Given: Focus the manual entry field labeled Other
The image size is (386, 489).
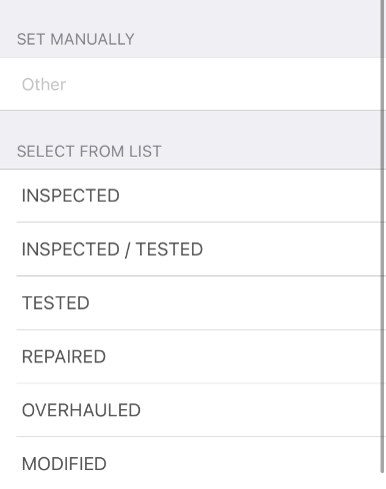Looking at the screenshot, I should pyautogui.click(x=191, y=84).
